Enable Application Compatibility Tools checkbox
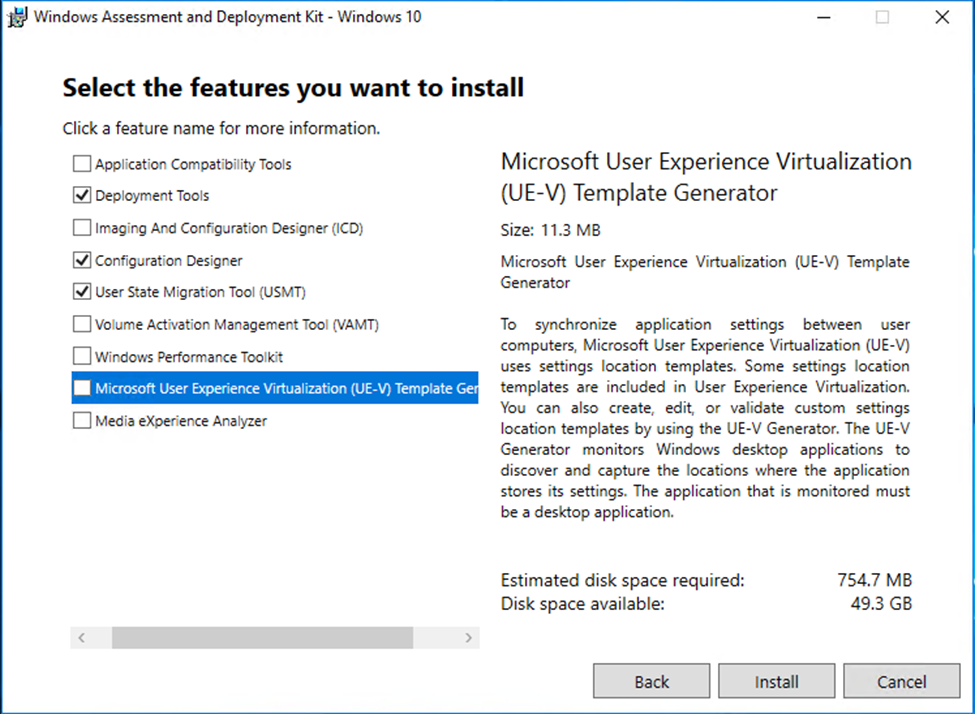The image size is (975, 714). (x=82, y=164)
